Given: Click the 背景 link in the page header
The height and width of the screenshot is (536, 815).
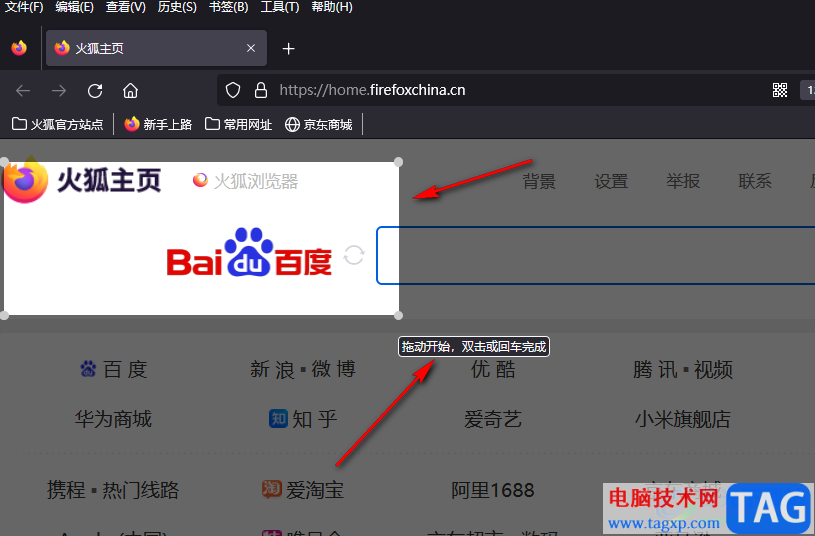Looking at the screenshot, I should (x=539, y=181).
